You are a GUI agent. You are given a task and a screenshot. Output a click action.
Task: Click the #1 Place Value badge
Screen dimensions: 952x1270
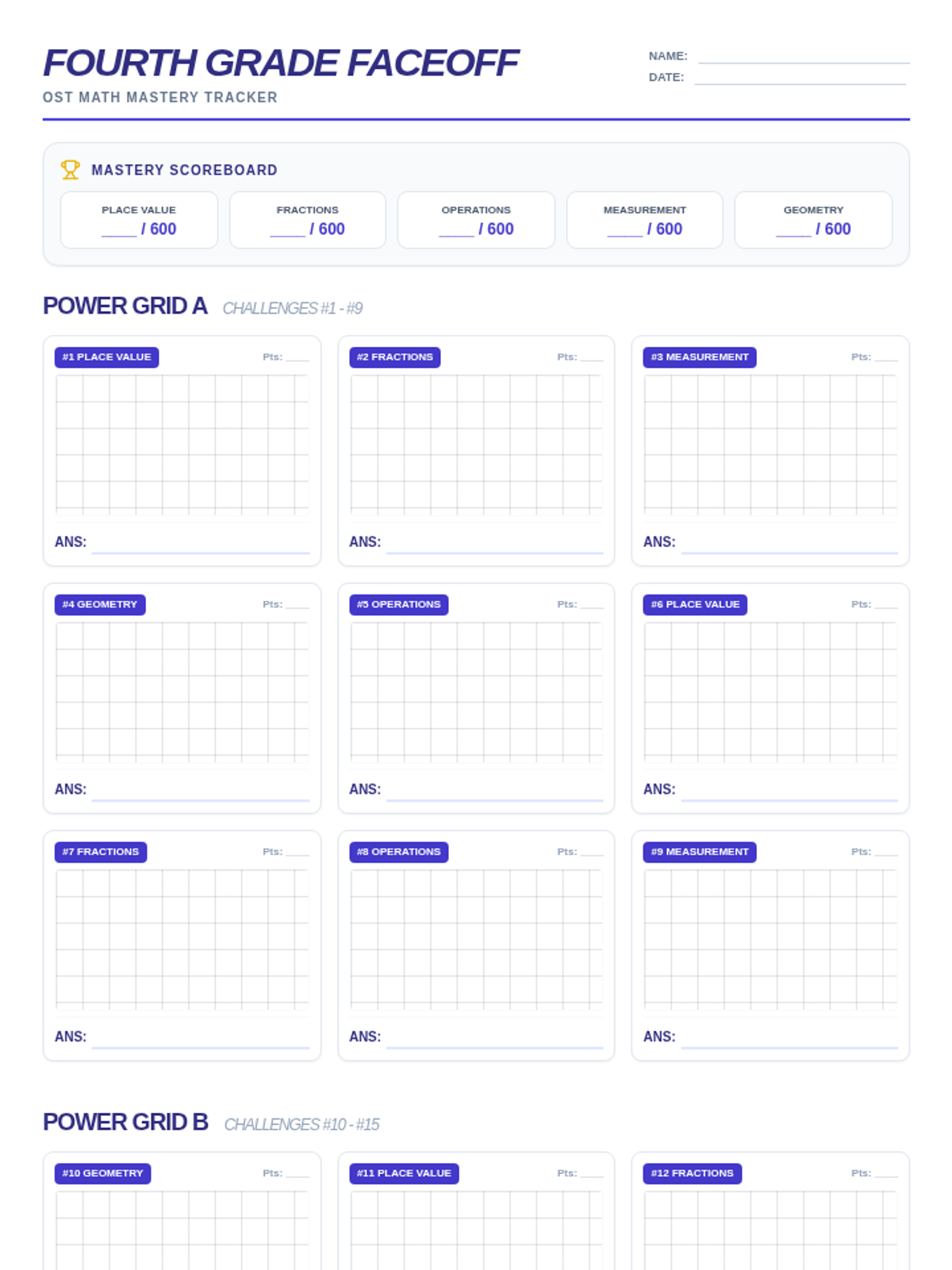pos(106,357)
